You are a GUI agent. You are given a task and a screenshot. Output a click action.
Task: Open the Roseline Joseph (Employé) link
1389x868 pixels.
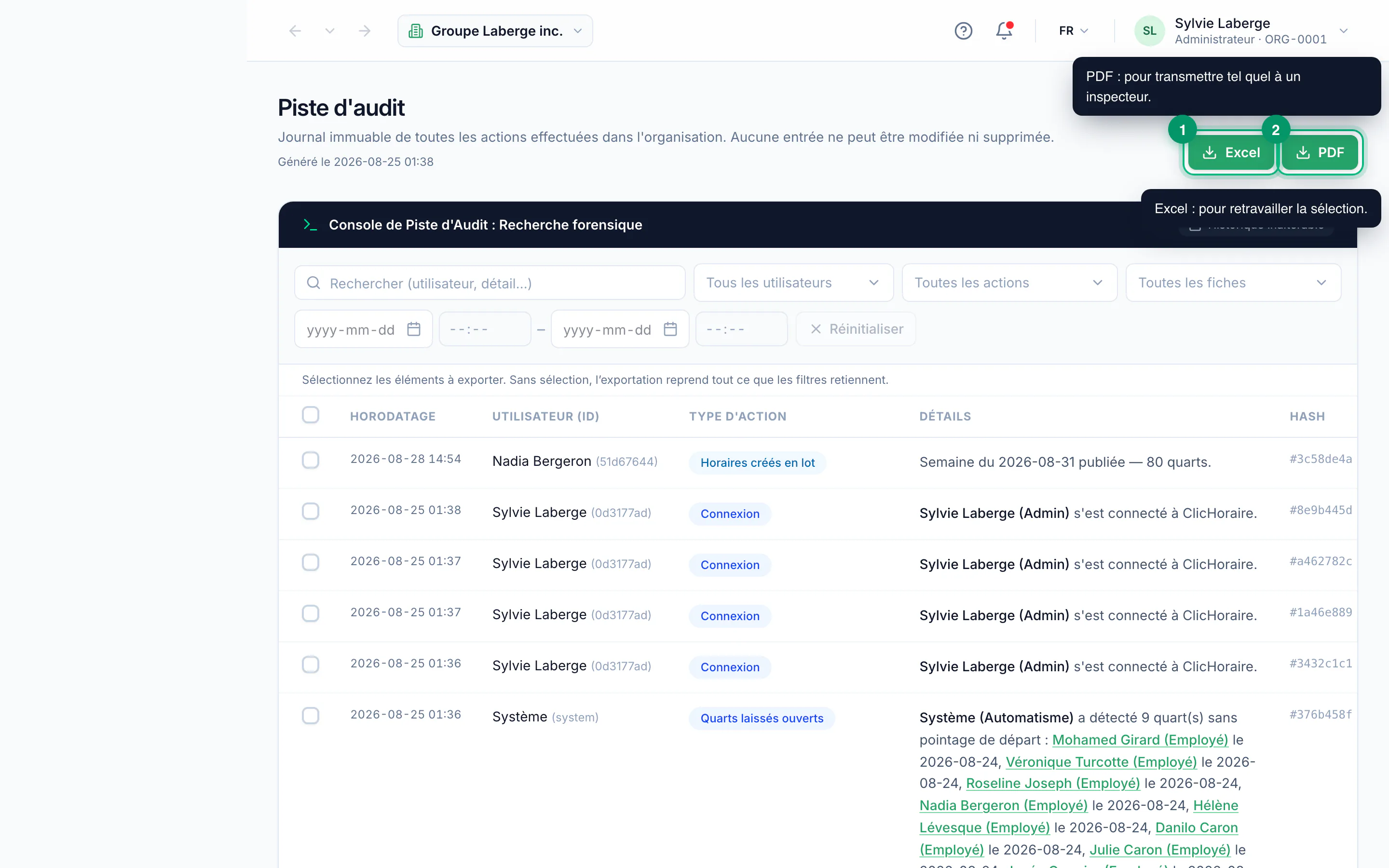(x=1053, y=784)
